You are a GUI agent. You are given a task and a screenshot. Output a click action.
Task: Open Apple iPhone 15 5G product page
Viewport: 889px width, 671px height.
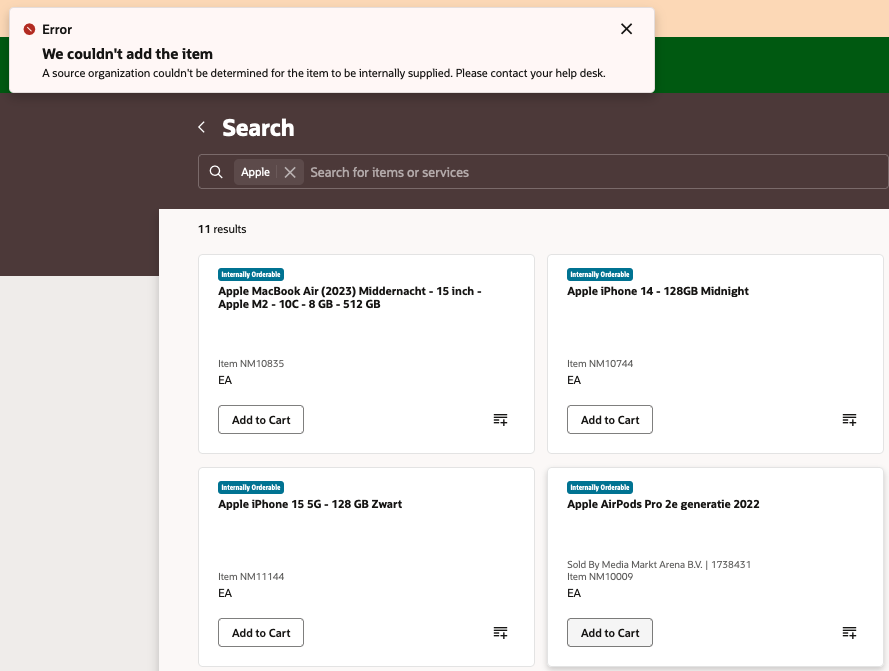pyautogui.click(x=310, y=504)
